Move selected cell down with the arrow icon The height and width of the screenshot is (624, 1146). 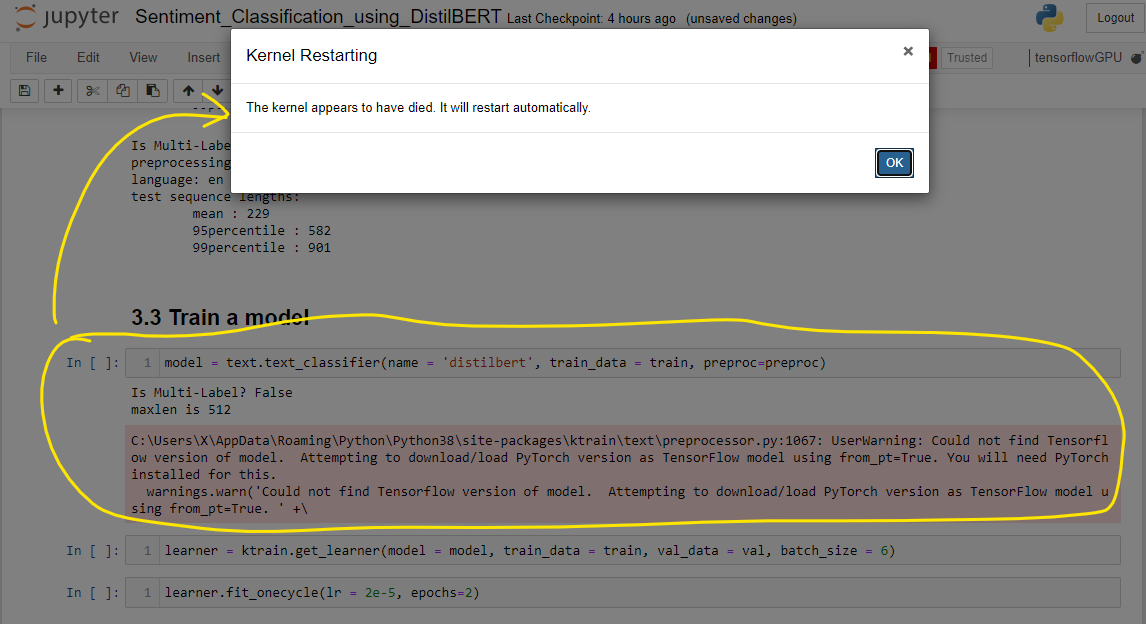click(217, 90)
